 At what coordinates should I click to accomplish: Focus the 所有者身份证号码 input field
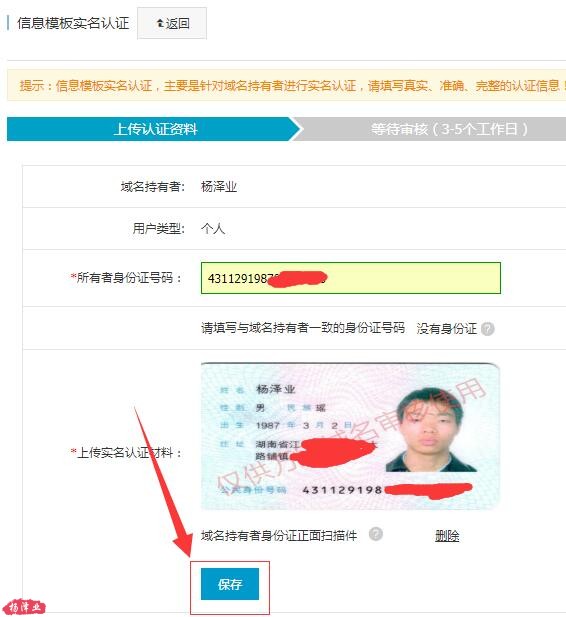(351, 278)
